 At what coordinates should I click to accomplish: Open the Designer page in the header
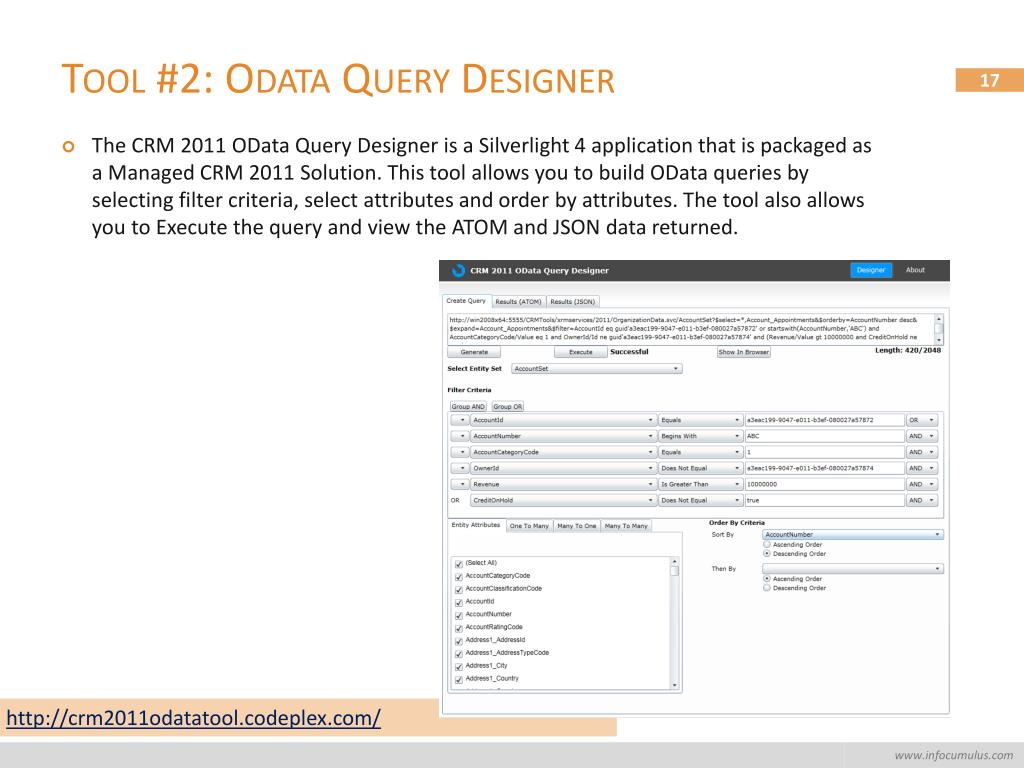click(871, 270)
